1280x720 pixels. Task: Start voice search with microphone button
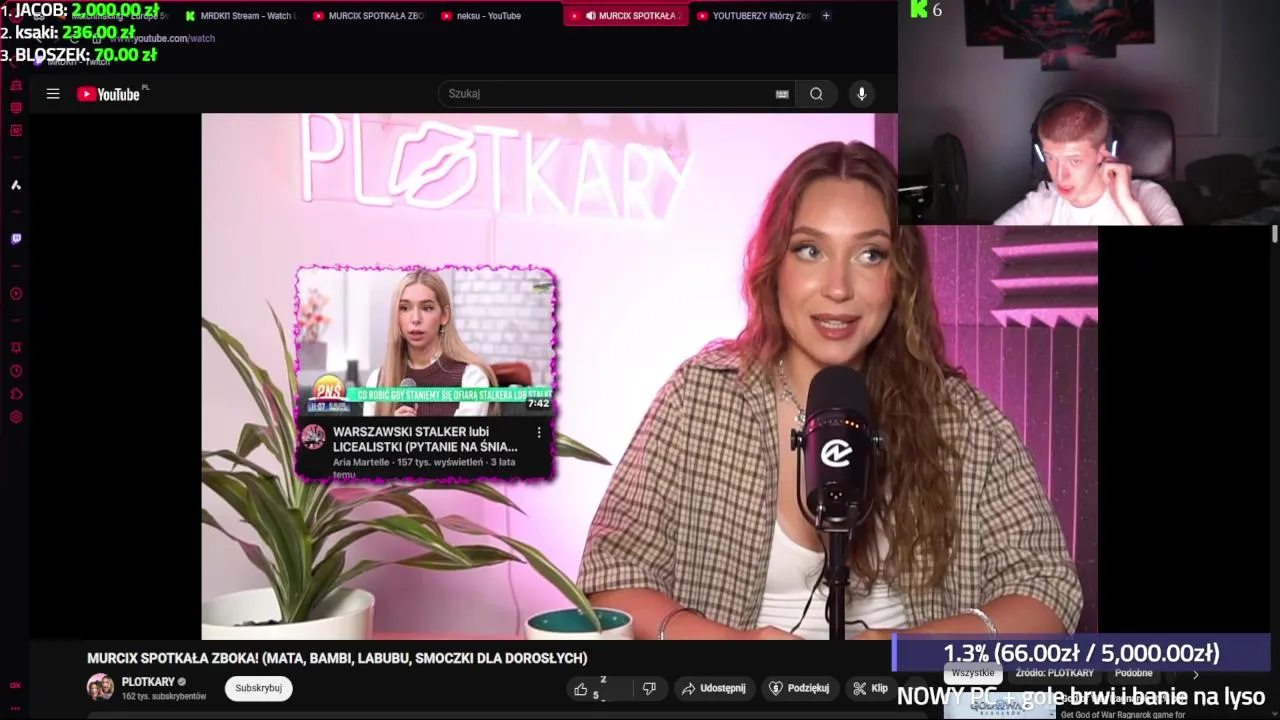[862, 94]
